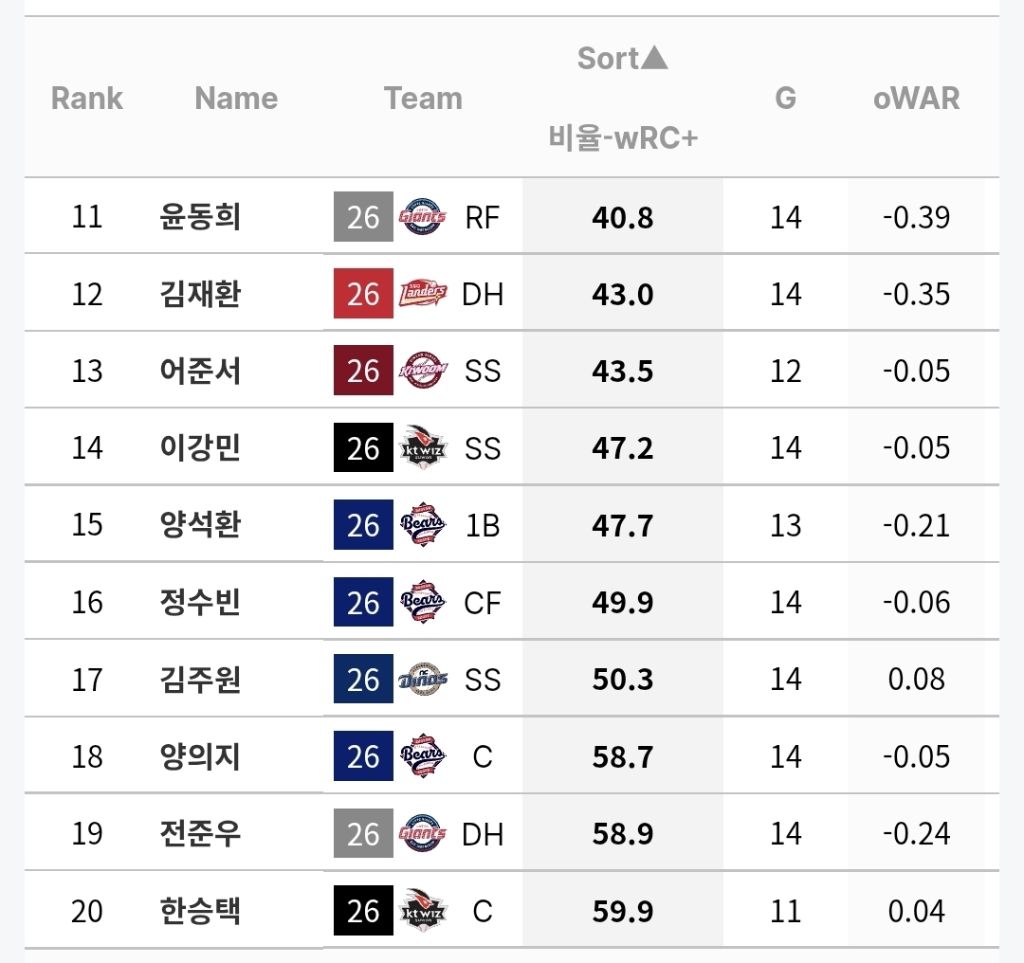This screenshot has width=1024, height=963.
Task: Click the Team column header
Action: [423, 98]
